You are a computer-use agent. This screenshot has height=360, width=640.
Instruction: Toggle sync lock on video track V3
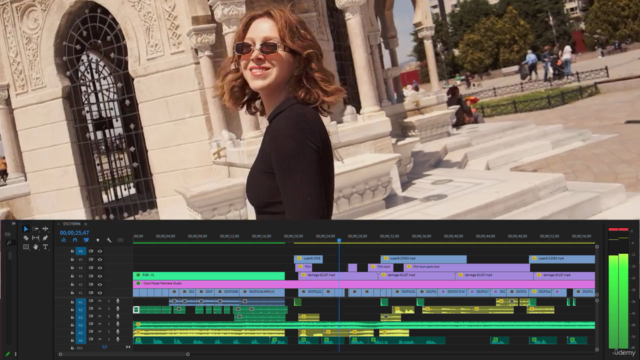click(91, 276)
